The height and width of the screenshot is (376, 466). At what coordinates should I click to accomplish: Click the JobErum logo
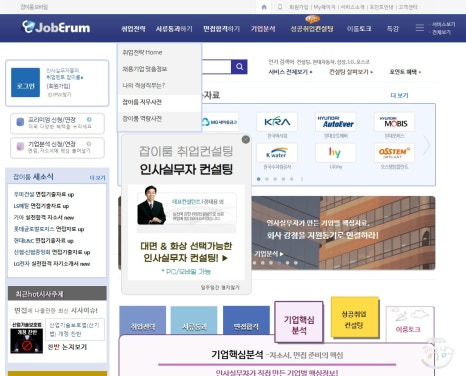(56, 27)
